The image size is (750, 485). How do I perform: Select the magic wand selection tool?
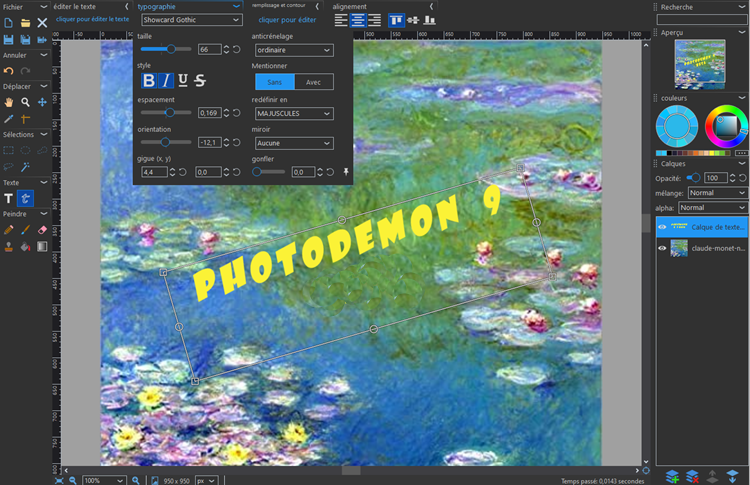[25, 167]
